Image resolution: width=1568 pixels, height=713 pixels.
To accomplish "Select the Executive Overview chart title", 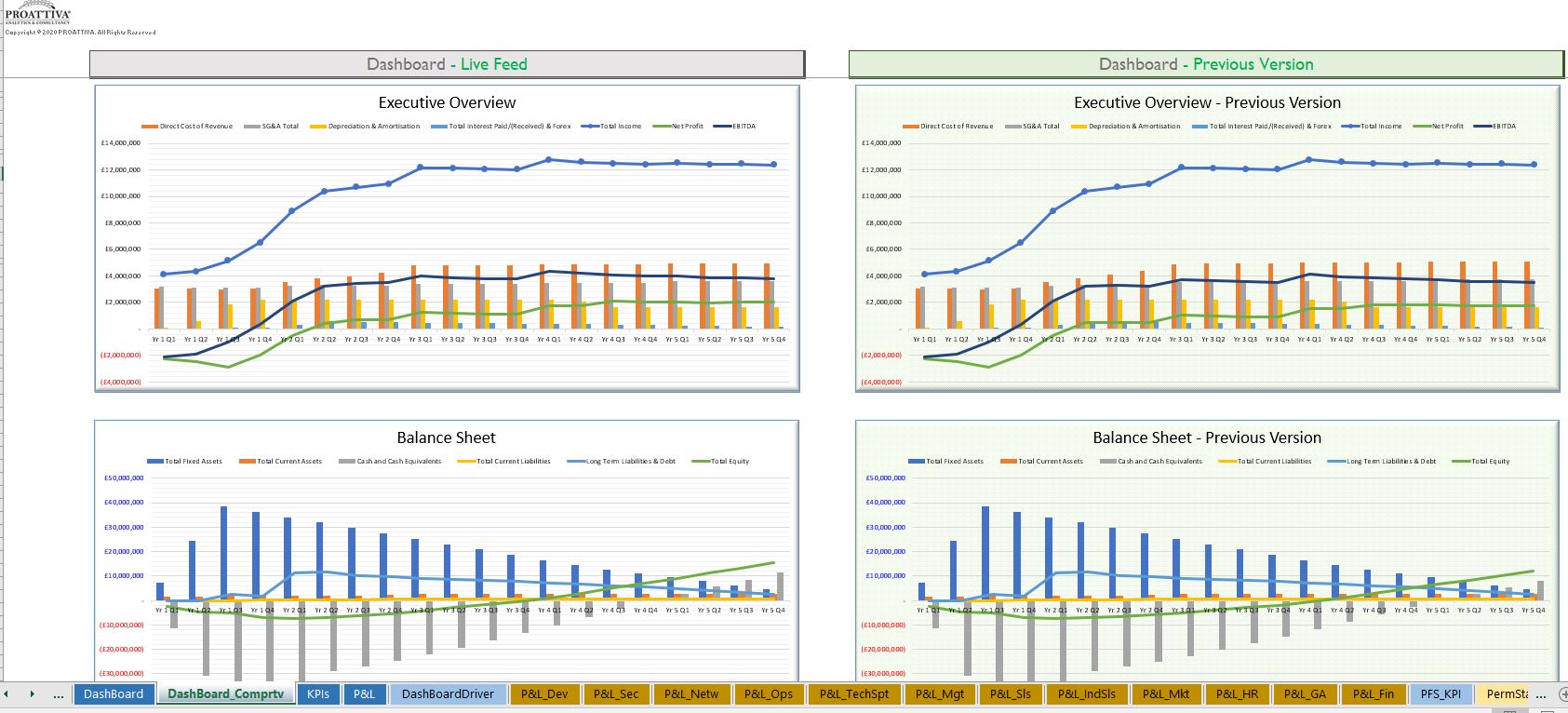I will click(x=447, y=102).
